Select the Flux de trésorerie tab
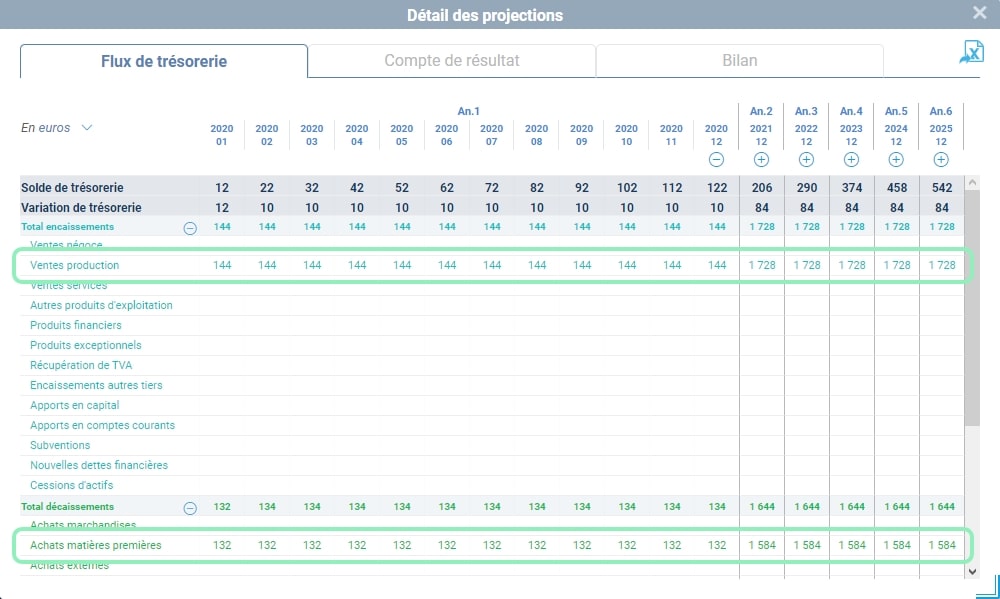Viewport: 1000px width, 599px height. [164, 61]
